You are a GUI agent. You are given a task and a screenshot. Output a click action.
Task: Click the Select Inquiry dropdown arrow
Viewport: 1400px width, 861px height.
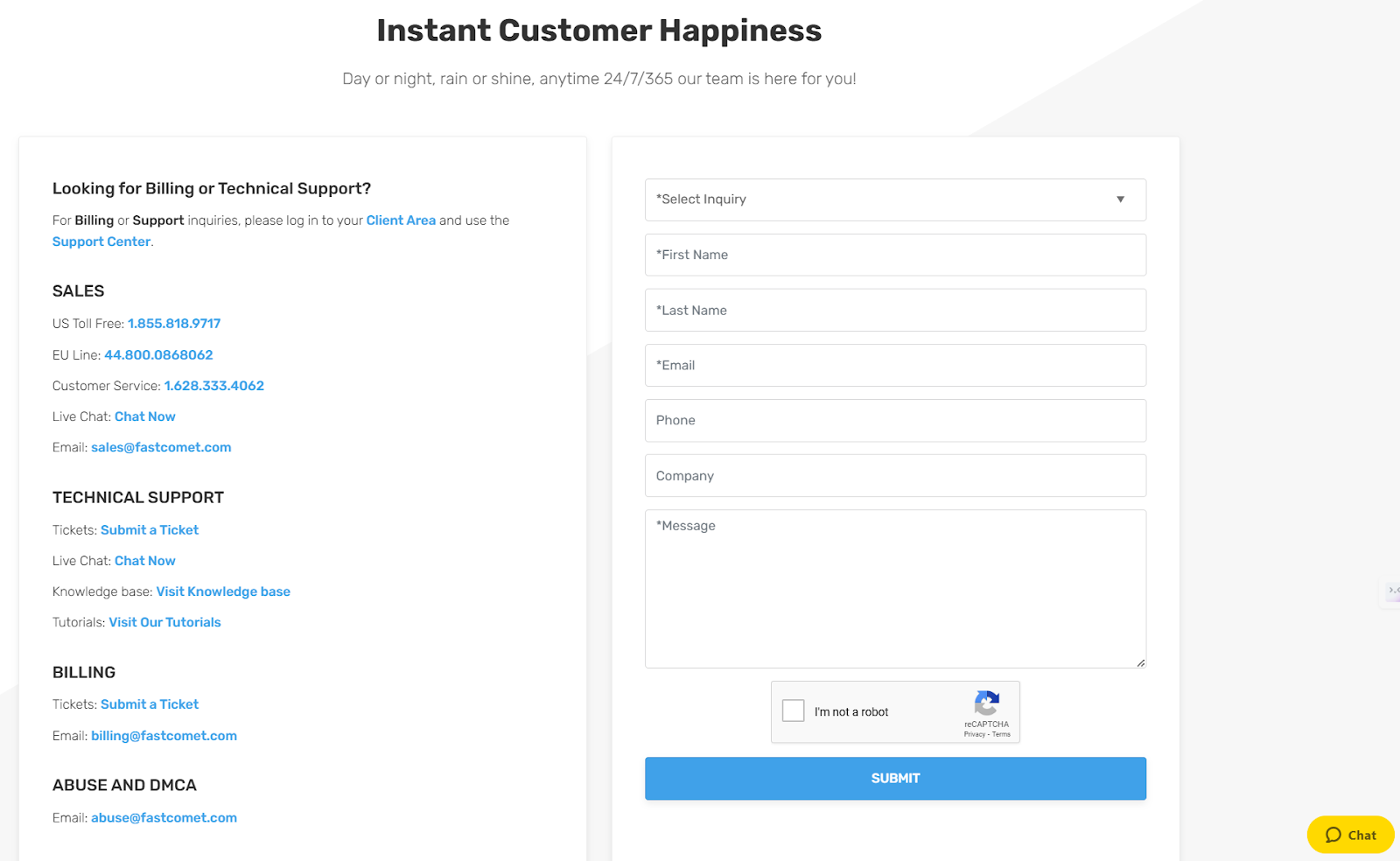(x=1120, y=199)
